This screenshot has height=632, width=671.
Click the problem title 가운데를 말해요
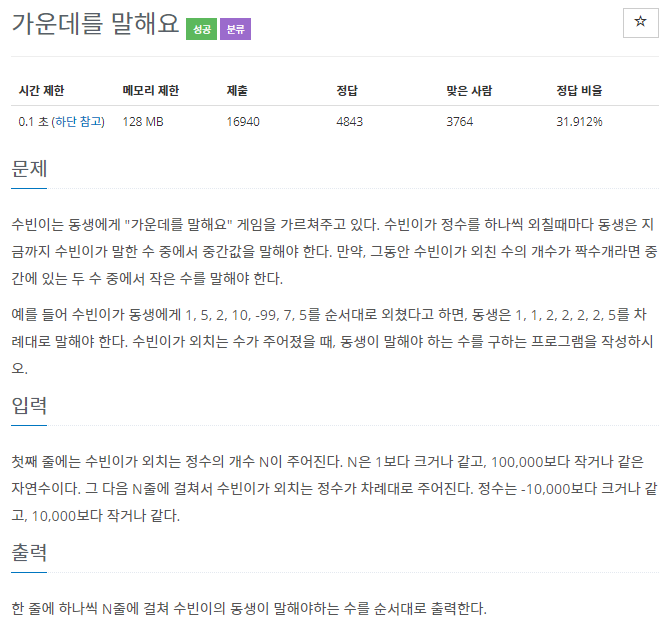click(95, 23)
